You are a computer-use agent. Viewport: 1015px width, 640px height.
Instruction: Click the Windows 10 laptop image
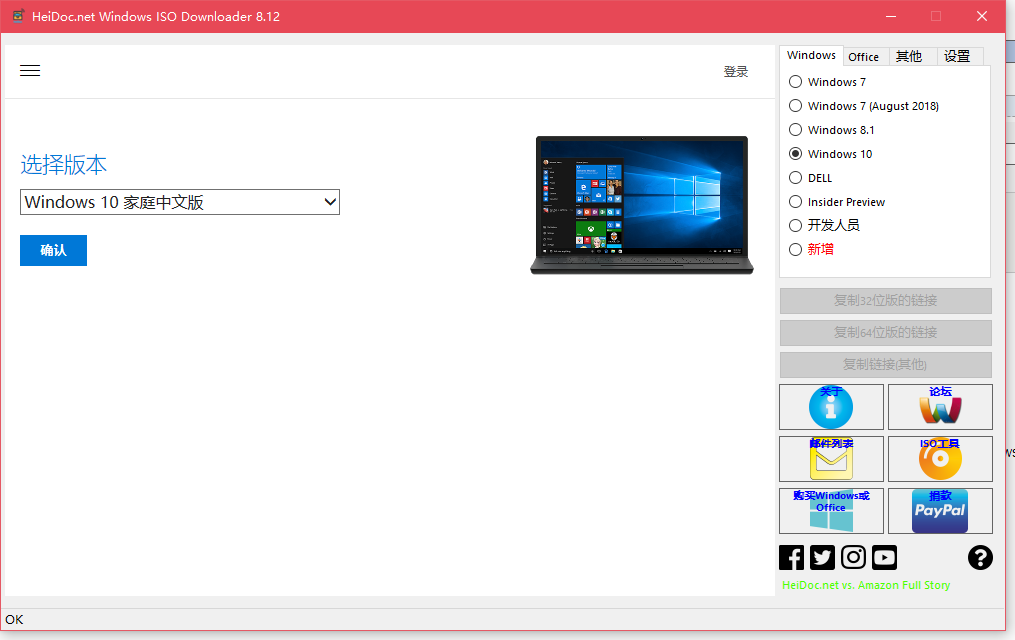(641, 205)
